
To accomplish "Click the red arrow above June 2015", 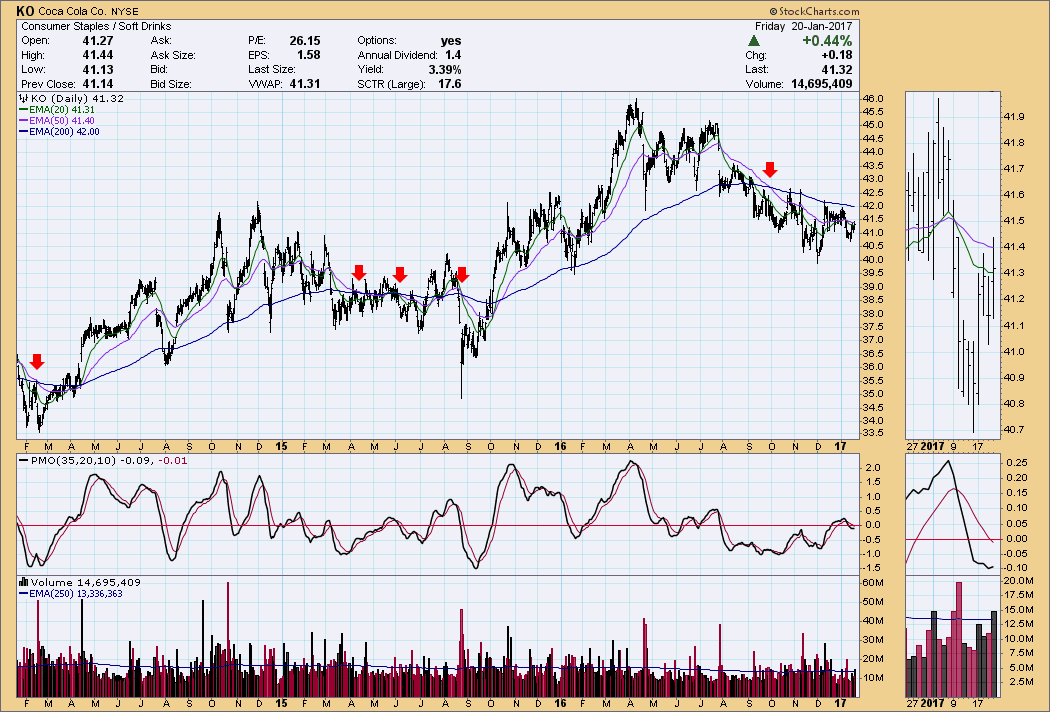I will coord(399,274).
